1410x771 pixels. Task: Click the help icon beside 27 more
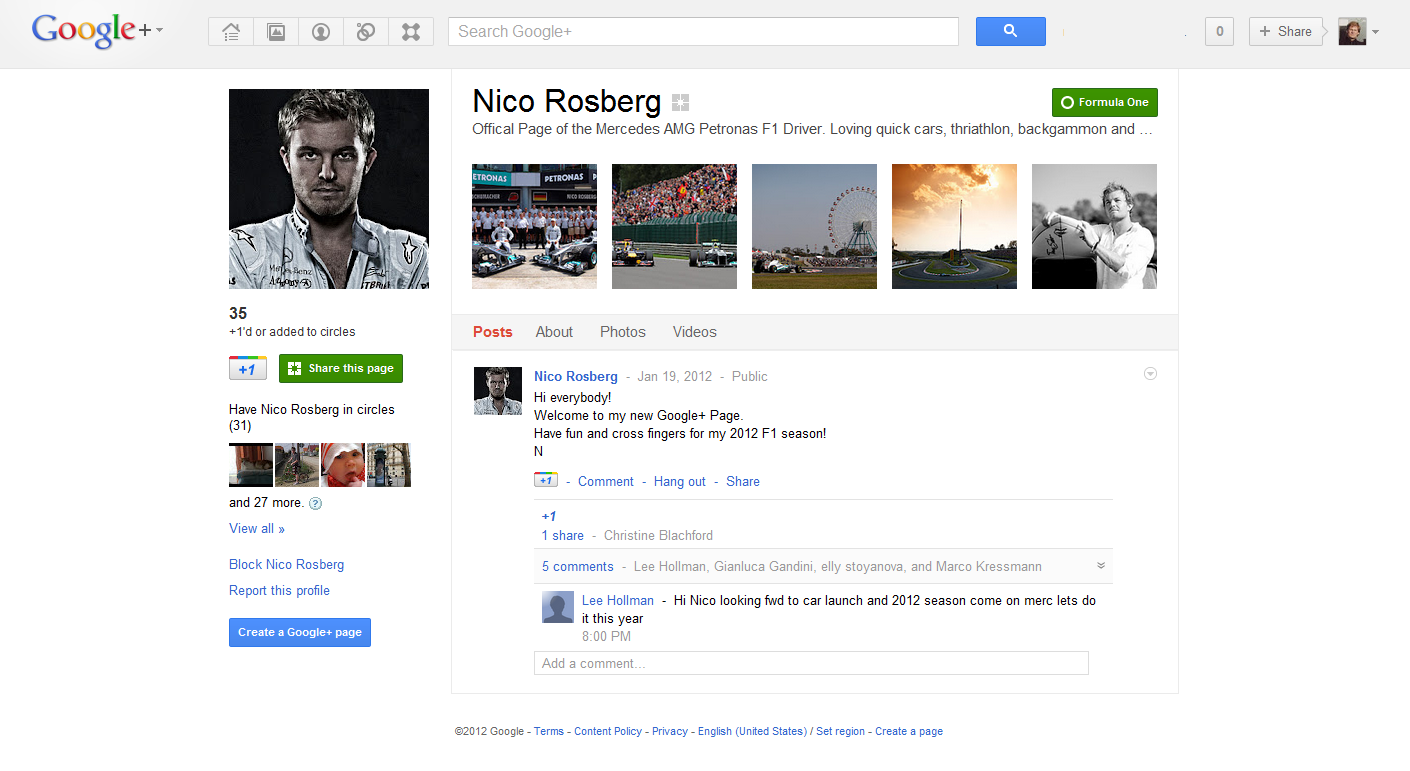click(x=316, y=504)
